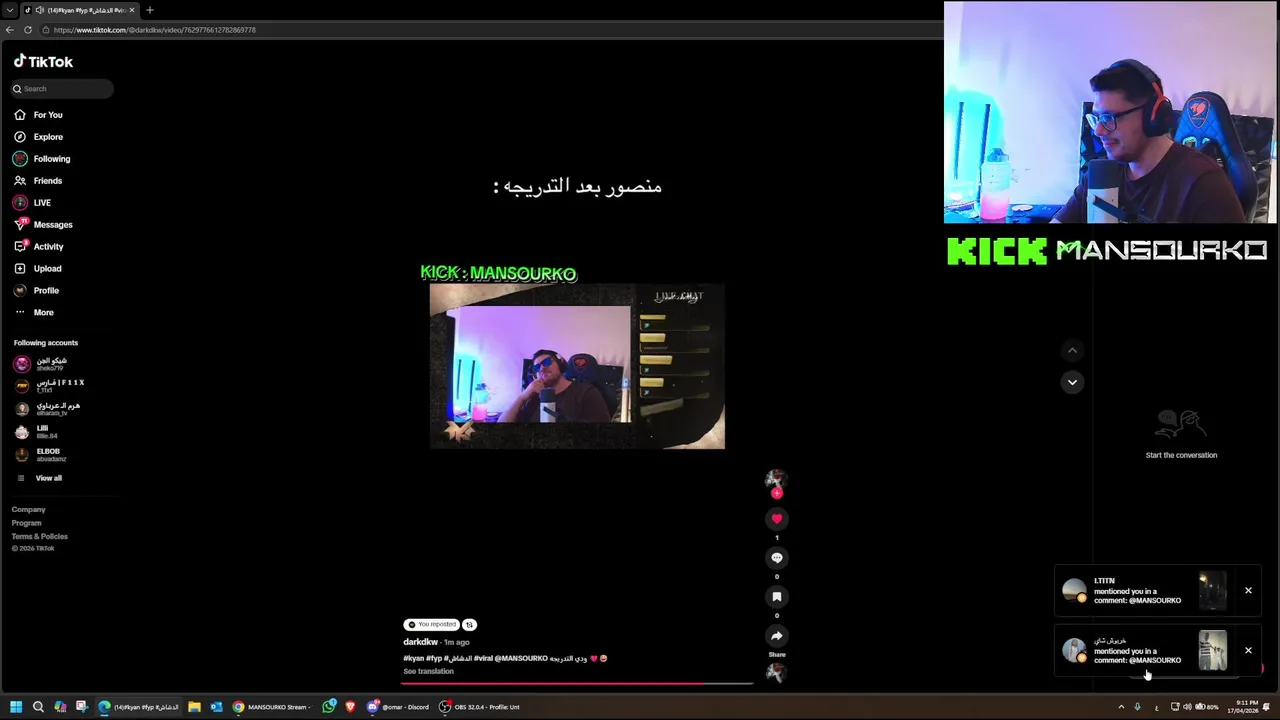This screenshot has width=1280, height=720.
Task: Click See translation under caption
Action: (x=428, y=671)
